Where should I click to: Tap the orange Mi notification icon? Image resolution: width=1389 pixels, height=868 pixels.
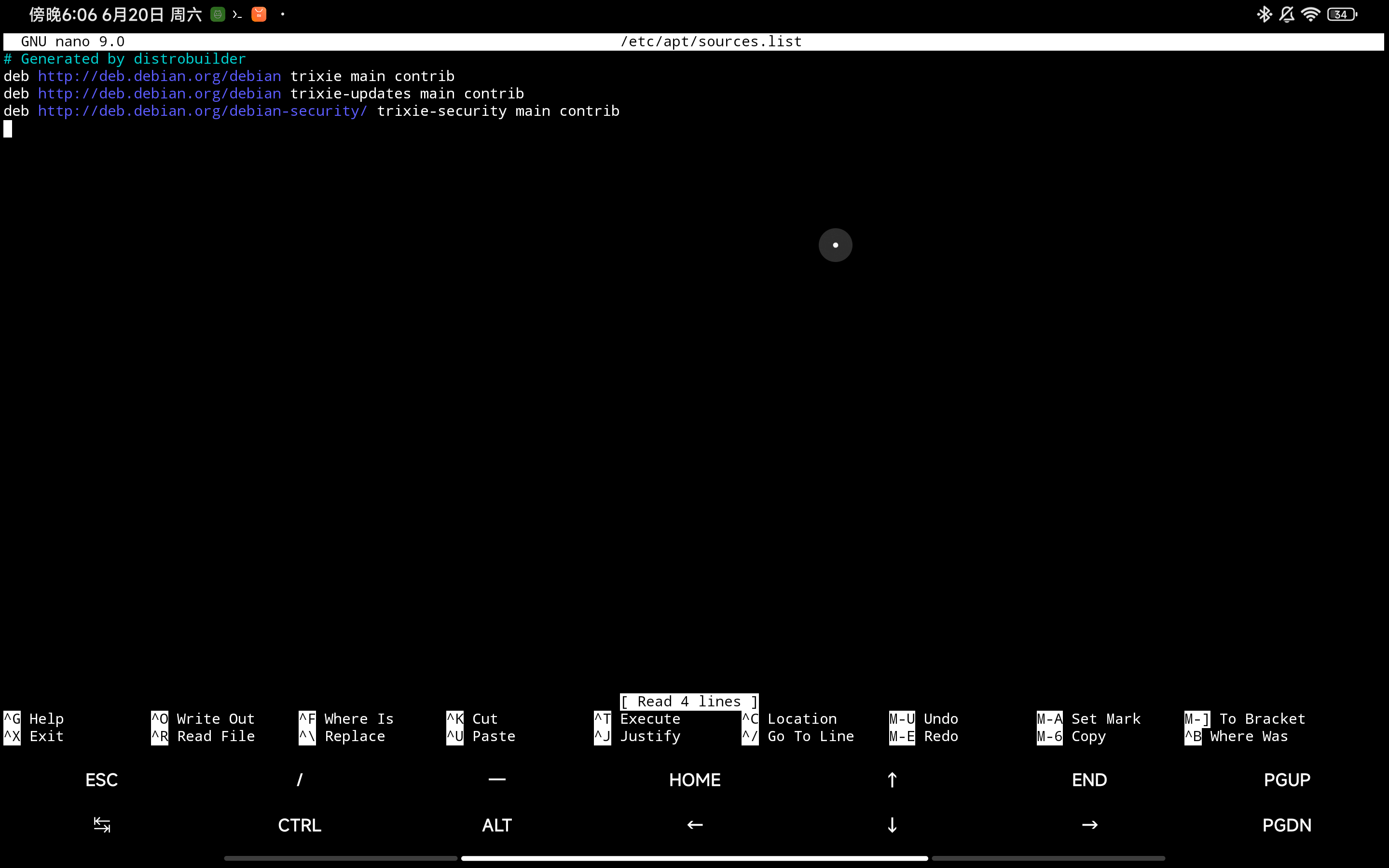click(x=259, y=14)
